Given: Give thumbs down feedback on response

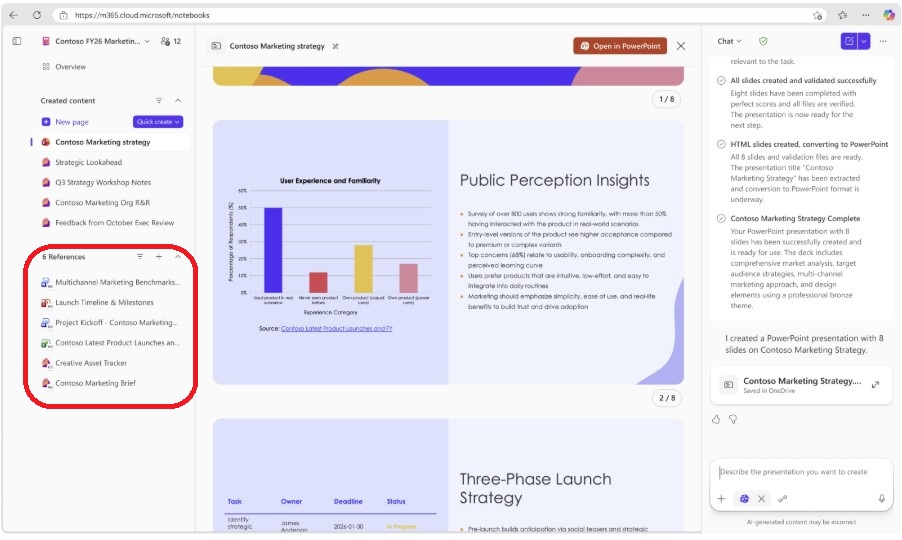Looking at the screenshot, I should 733,419.
